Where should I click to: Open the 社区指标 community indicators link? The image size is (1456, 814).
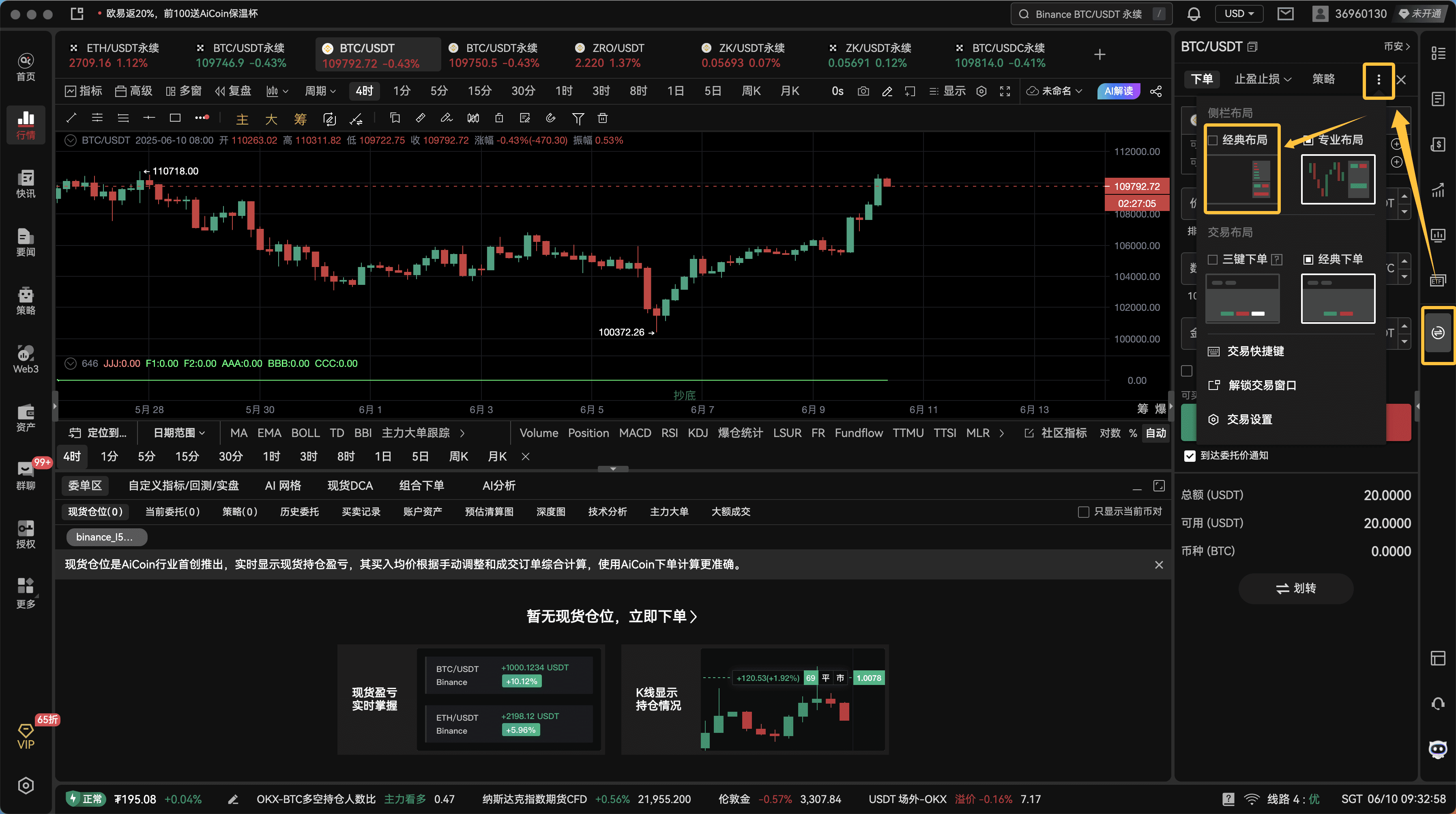click(x=1056, y=433)
